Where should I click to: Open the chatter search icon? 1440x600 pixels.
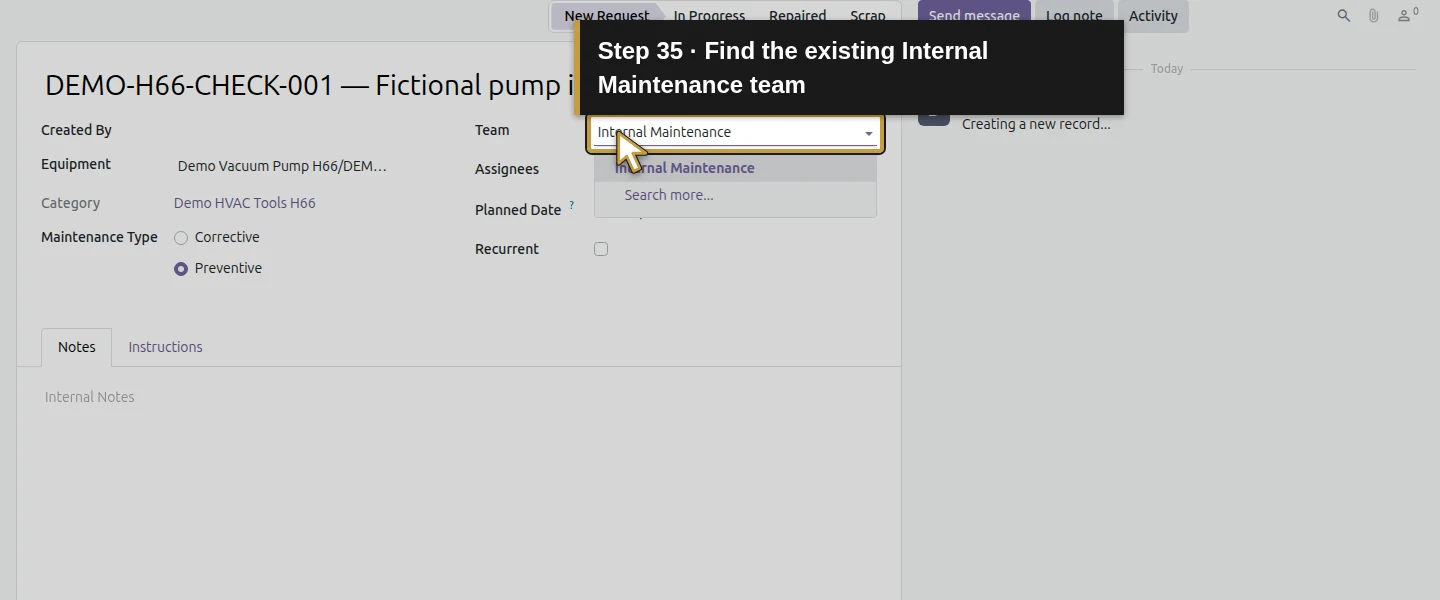tap(1344, 16)
